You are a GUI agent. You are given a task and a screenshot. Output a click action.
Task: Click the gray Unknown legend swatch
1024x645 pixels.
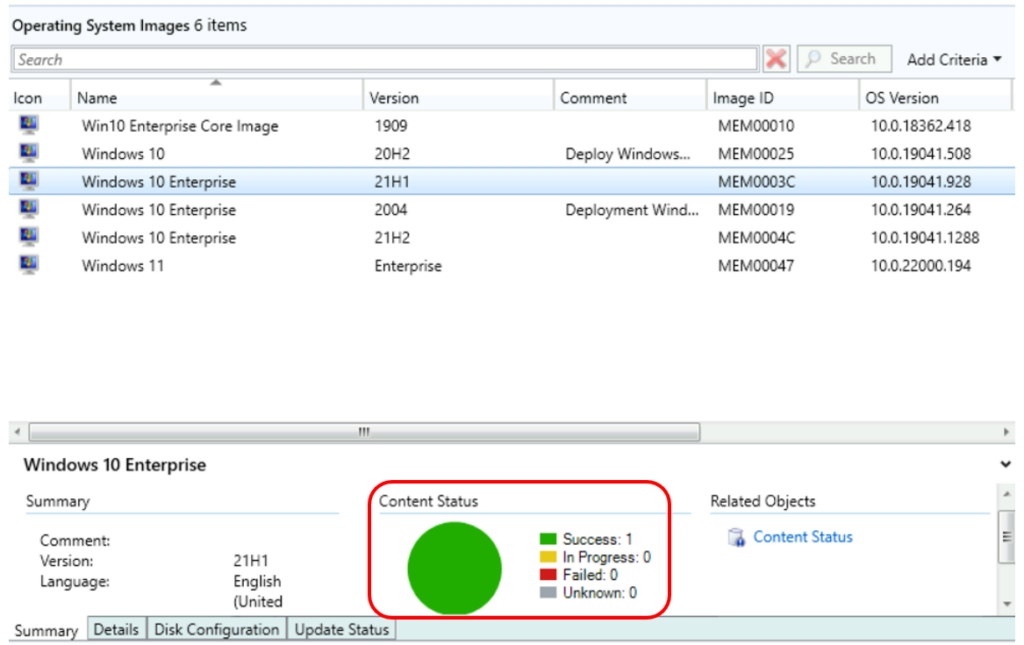[x=548, y=593]
